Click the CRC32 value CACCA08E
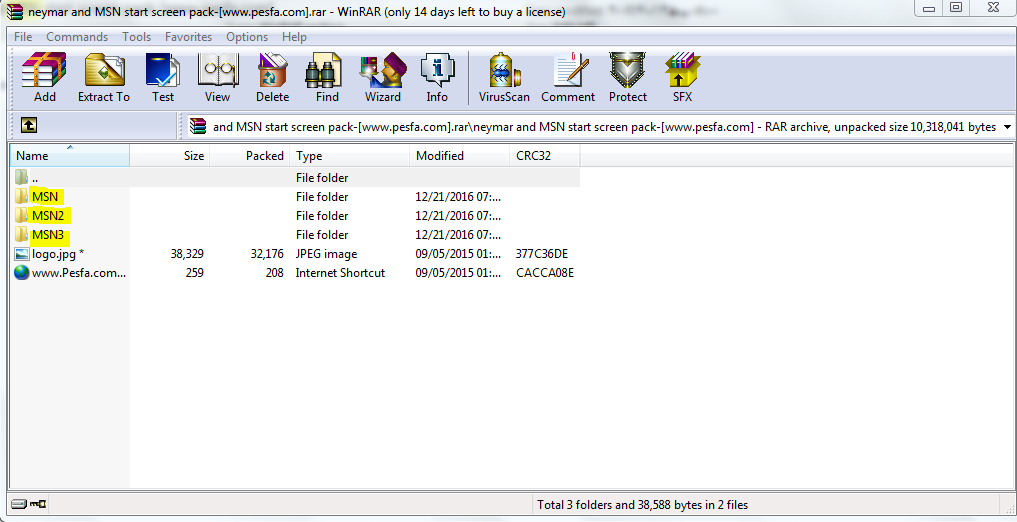This screenshot has height=522, width=1017. click(545, 272)
